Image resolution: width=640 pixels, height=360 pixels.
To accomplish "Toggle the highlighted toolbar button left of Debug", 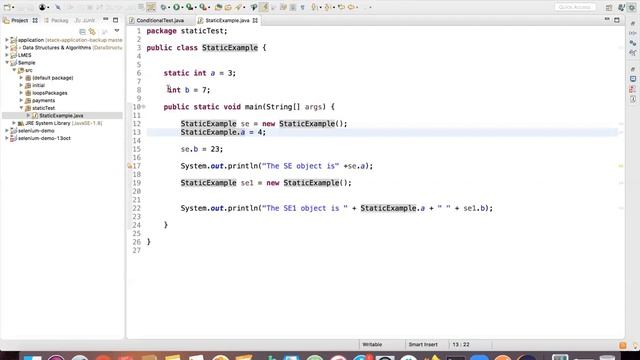I will click(151, 7).
